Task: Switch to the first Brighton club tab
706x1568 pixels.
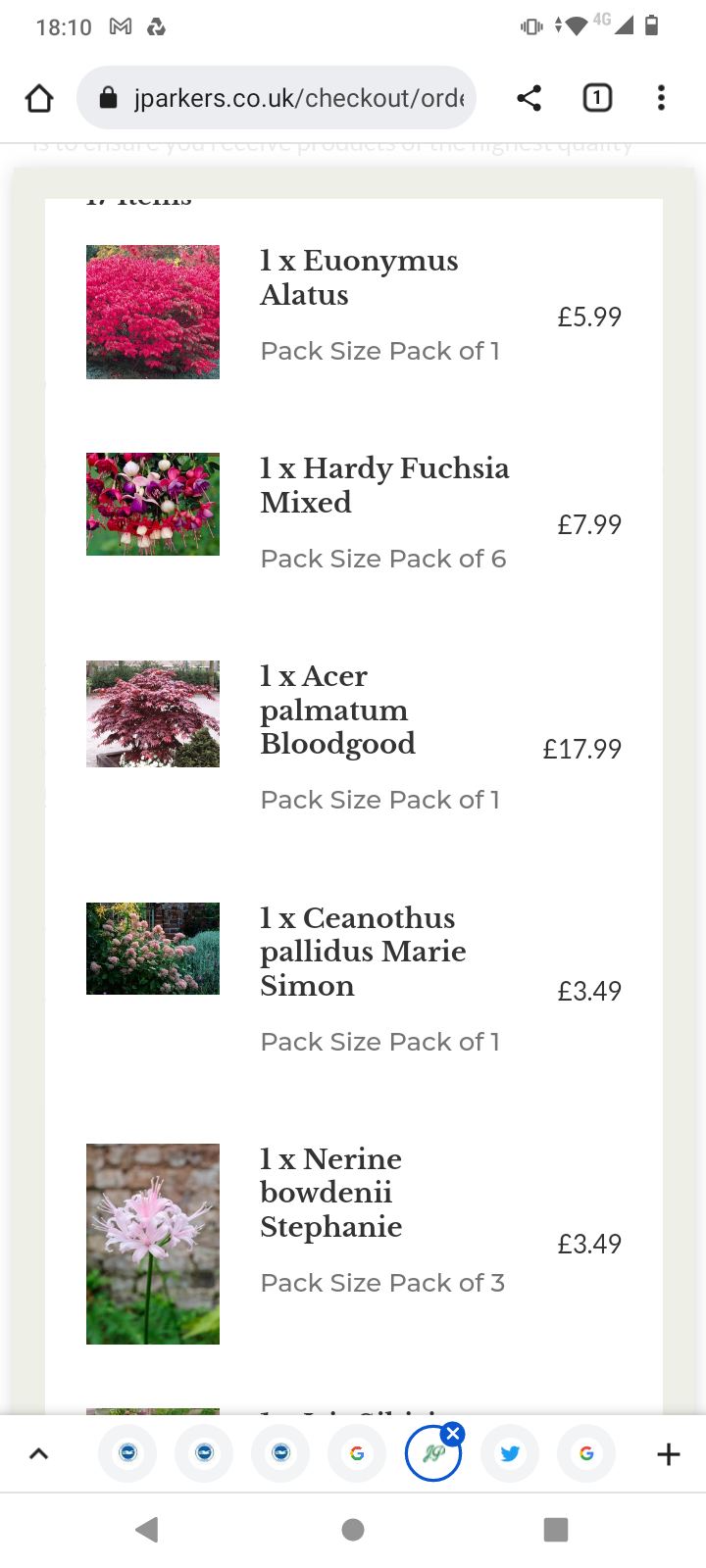Action: tap(127, 1453)
